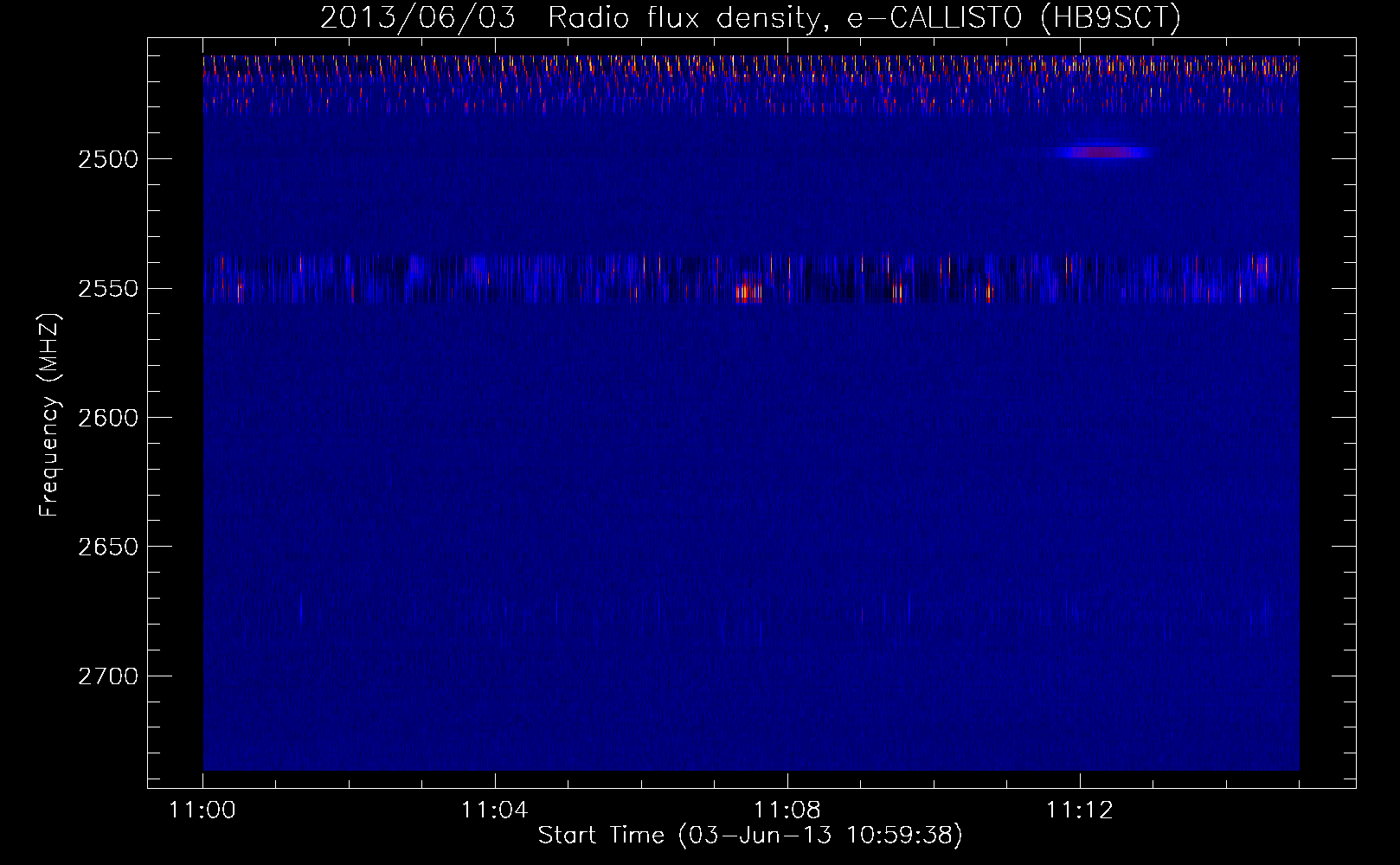
Task: Click the 11:04 time axis label
Action: click(494, 811)
